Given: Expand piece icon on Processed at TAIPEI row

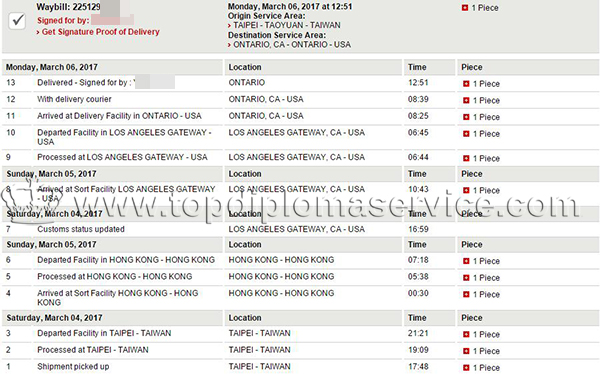Looking at the screenshot, I should click(466, 351).
